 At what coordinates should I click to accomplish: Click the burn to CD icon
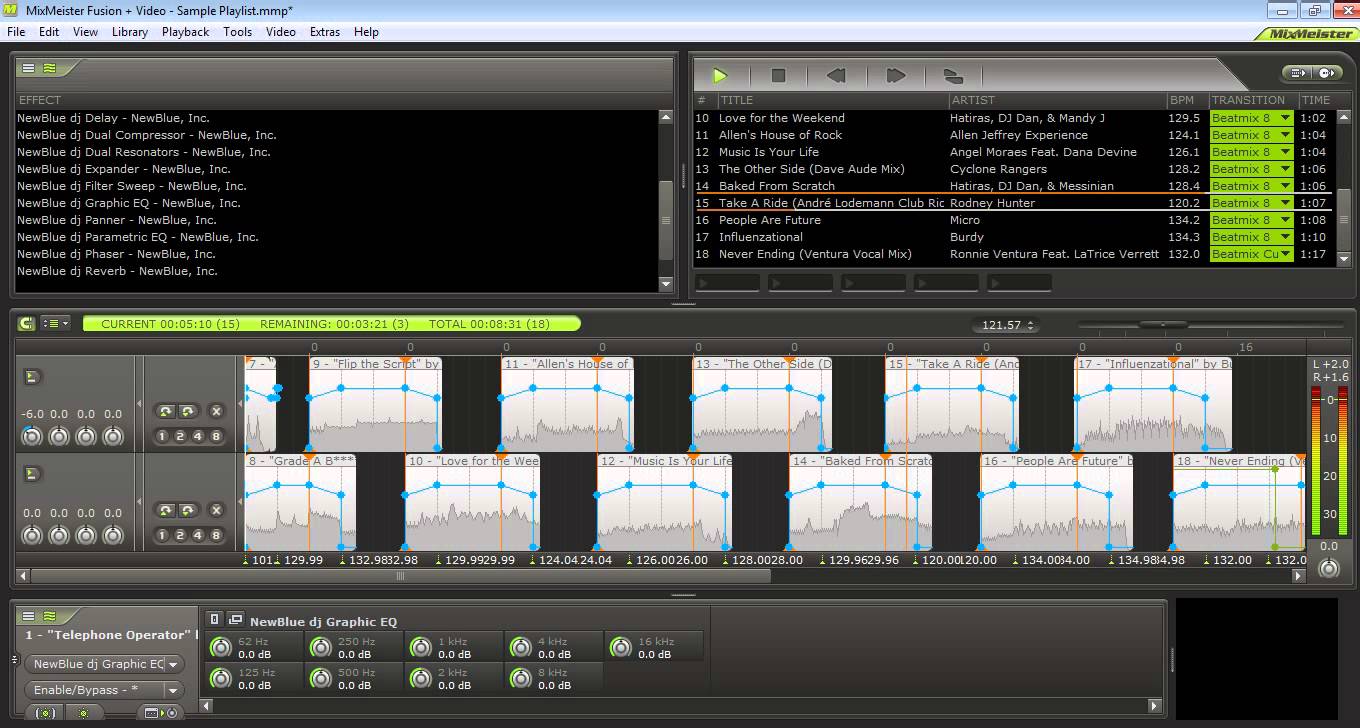[x=1326, y=73]
